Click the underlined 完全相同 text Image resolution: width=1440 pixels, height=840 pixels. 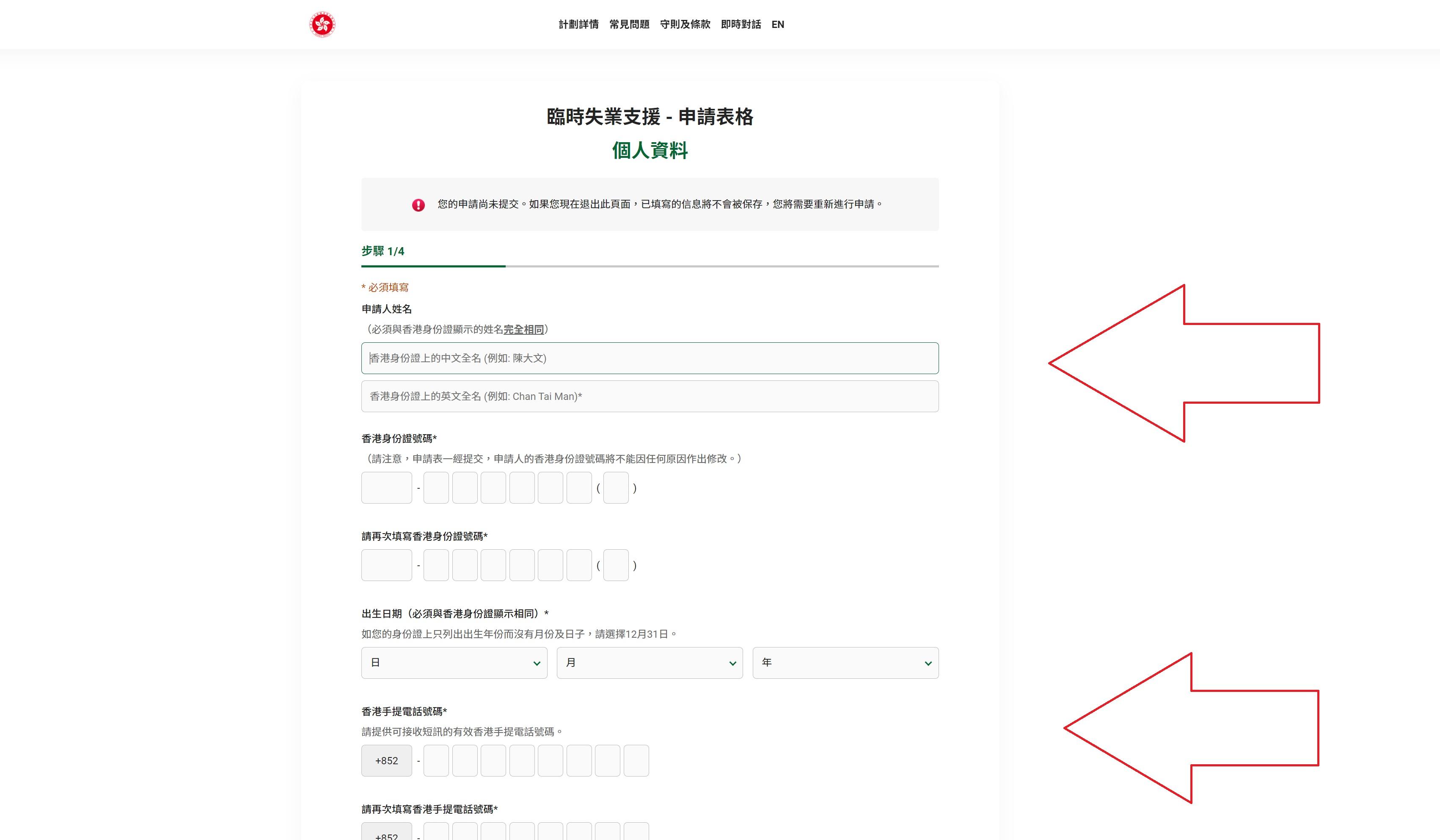(523, 330)
